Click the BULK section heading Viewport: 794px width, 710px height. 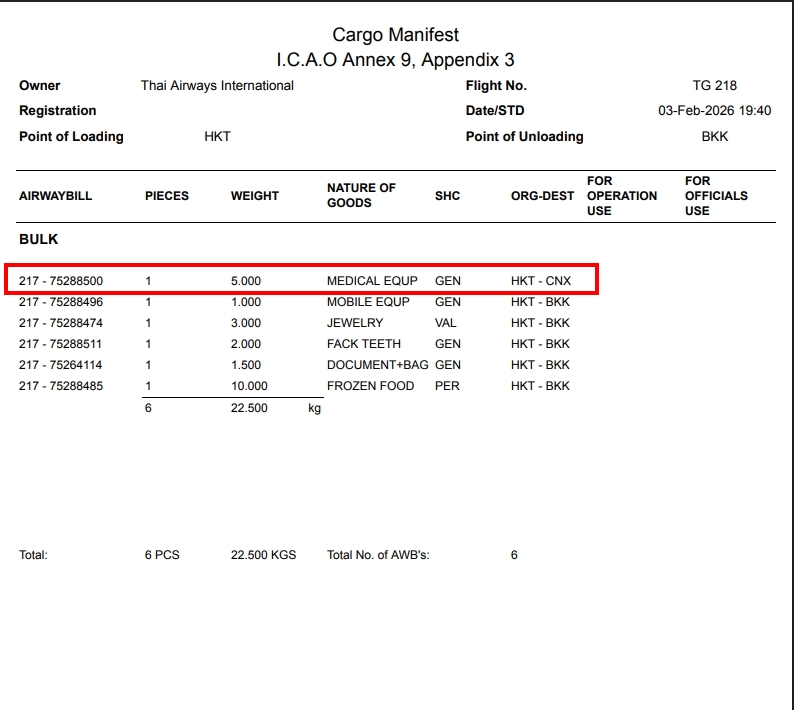39,240
